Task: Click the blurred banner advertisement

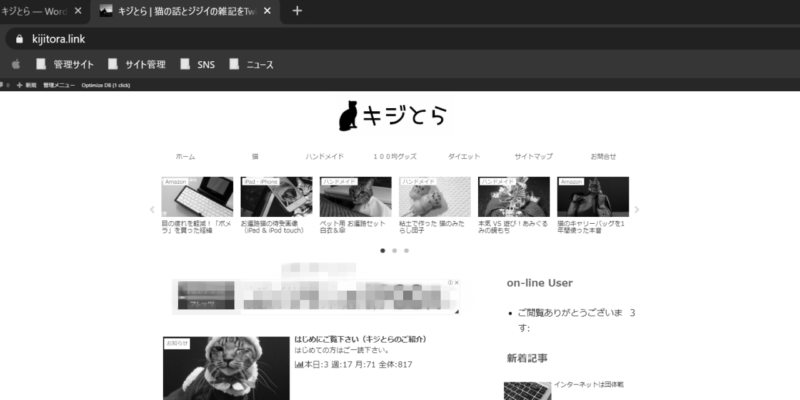Action: (x=316, y=296)
